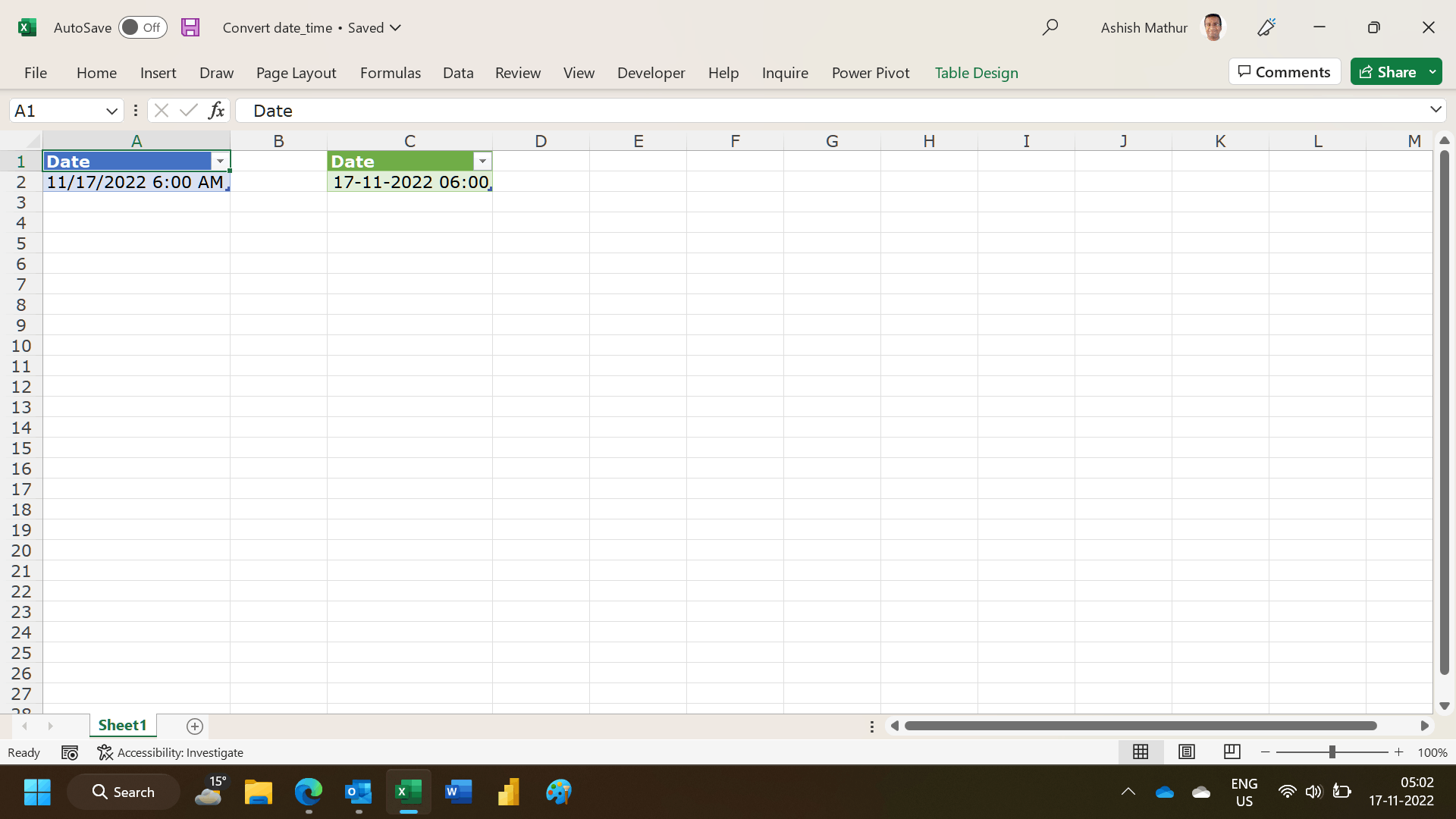The height and width of the screenshot is (819, 1456).
Task: Open the Share button dropdown arrow
Action: click(x=1432, y=72)
